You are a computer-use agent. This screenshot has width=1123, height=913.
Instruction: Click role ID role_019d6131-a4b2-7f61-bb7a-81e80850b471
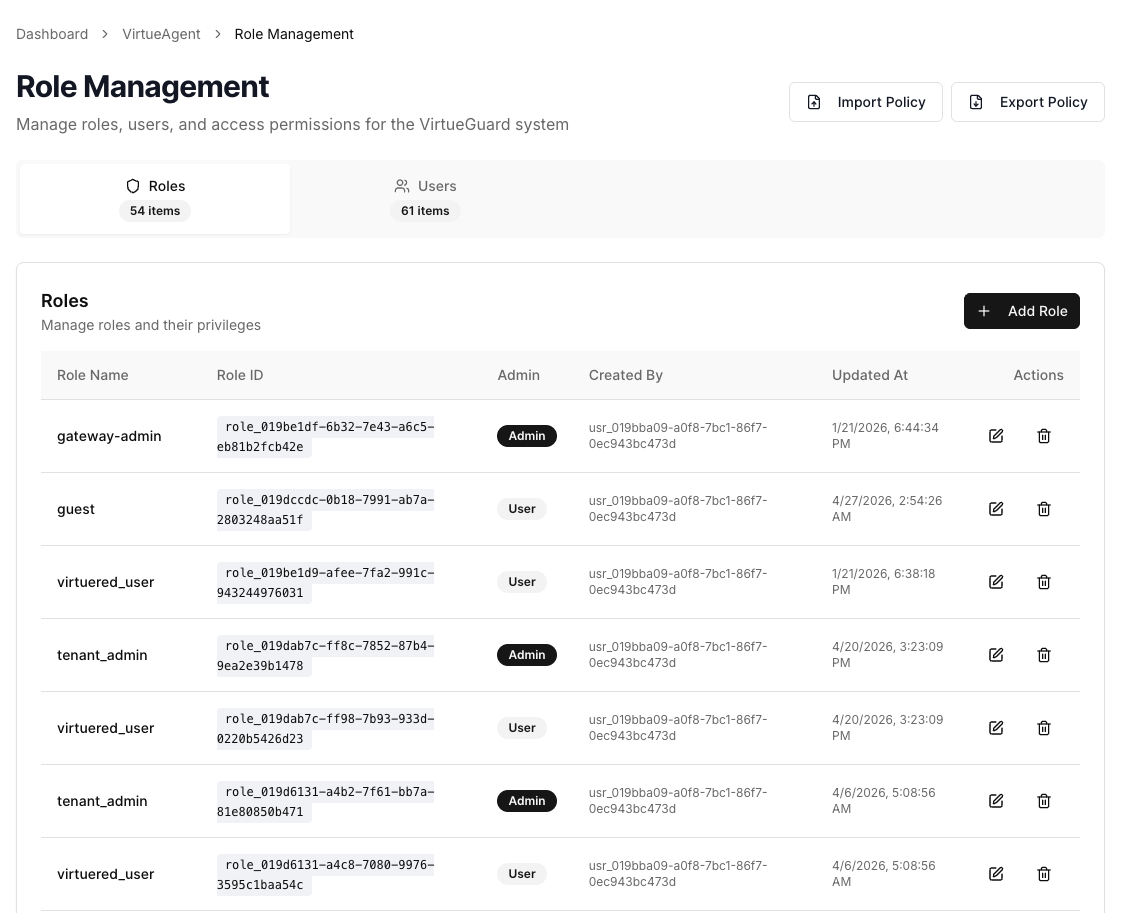click(x=325, y=802)
